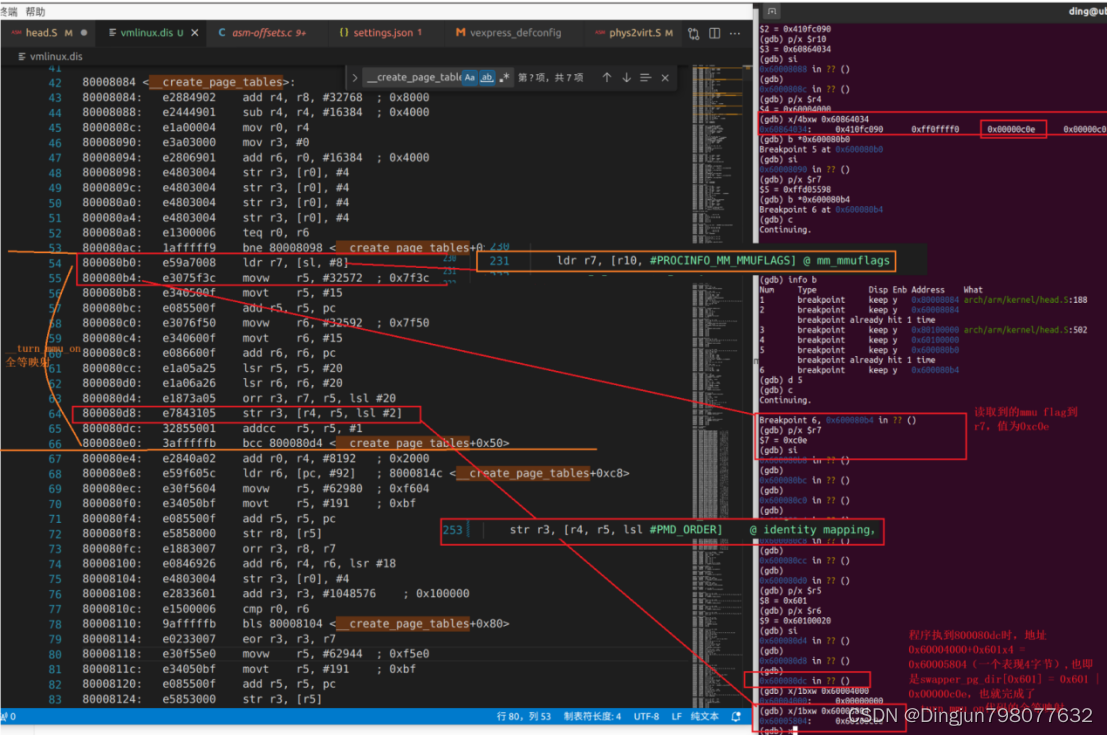
Task: Change the UTF-8 encoding setting
Action: click(x=647, y=716)
